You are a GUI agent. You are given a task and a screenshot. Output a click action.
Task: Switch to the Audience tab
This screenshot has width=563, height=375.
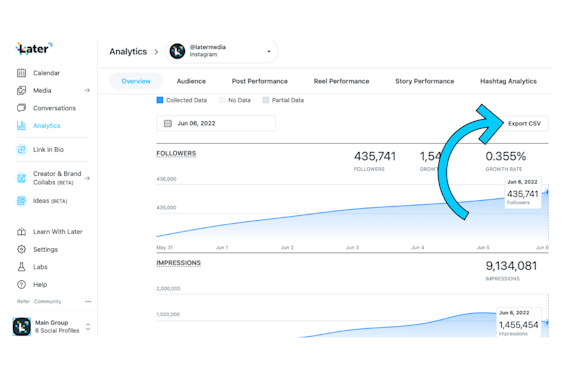(x=191, y=81)
